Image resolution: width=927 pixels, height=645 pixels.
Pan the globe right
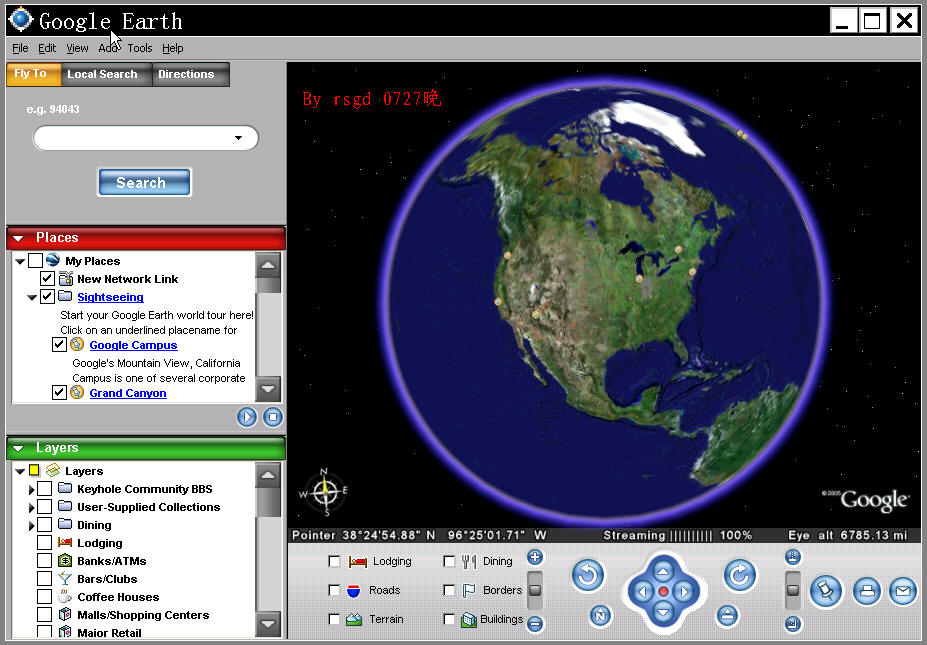[x=684, y=591]
